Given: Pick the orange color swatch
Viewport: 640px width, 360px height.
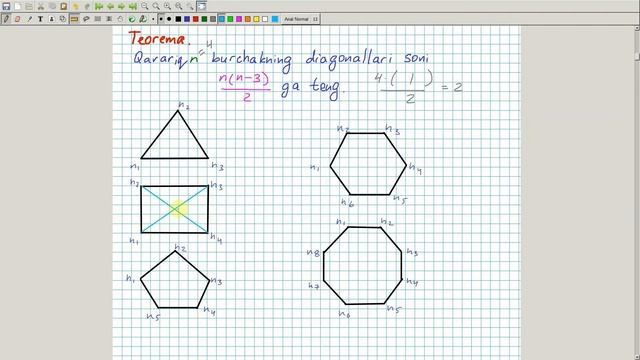Looking at the screenshot, I should tap(247, 19).
